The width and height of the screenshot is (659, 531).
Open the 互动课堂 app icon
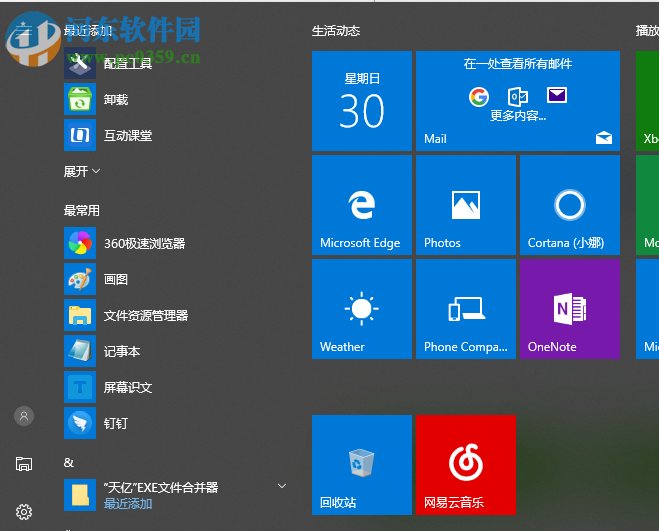click(x=80, y=135)
